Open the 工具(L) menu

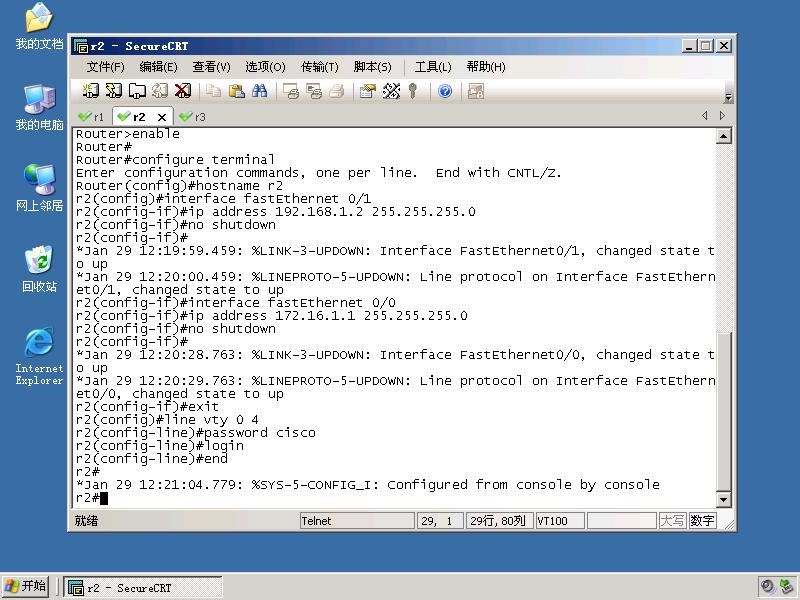click(x=433, y=67)
